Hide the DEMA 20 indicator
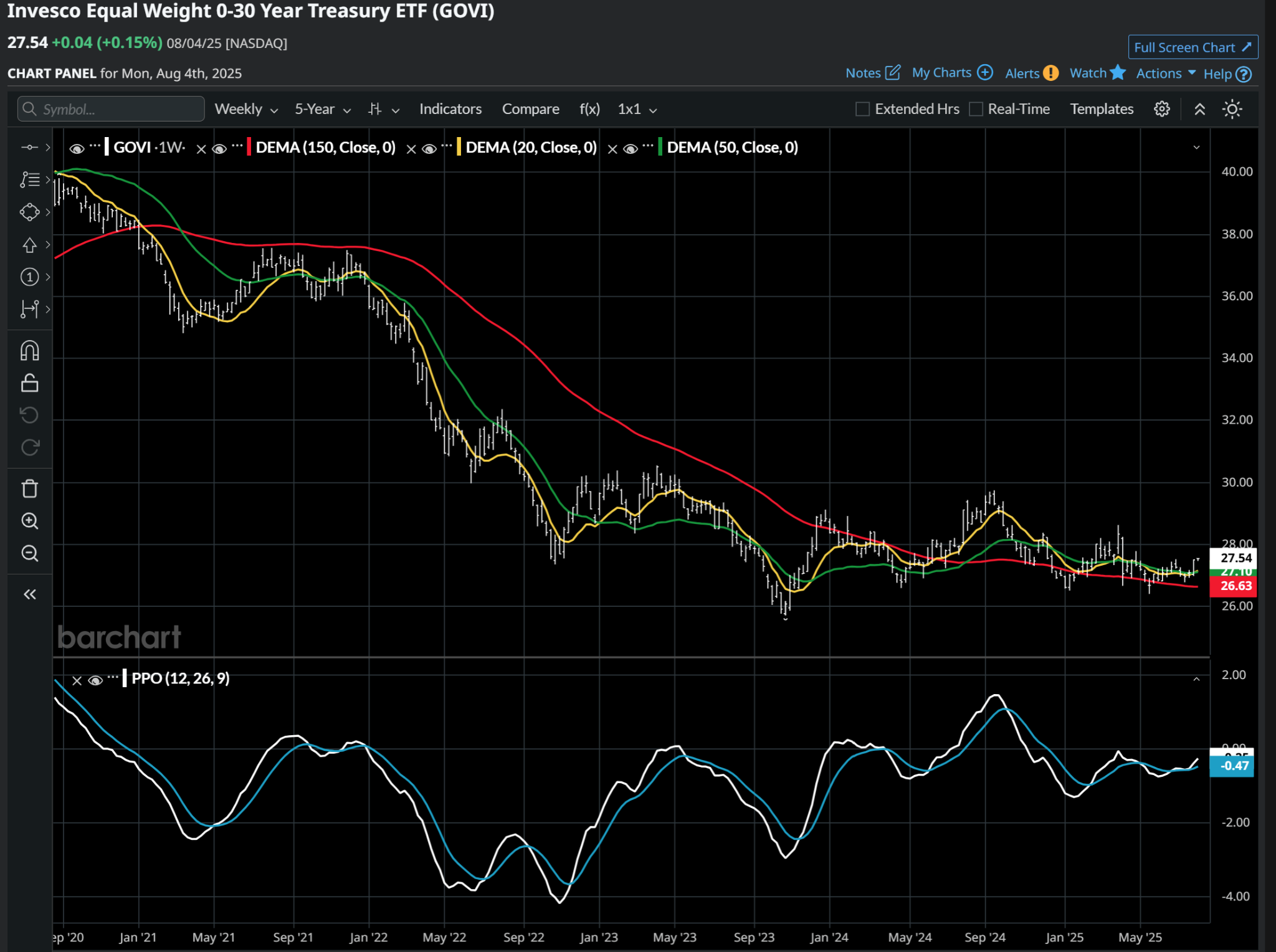 tap(429, 148)
